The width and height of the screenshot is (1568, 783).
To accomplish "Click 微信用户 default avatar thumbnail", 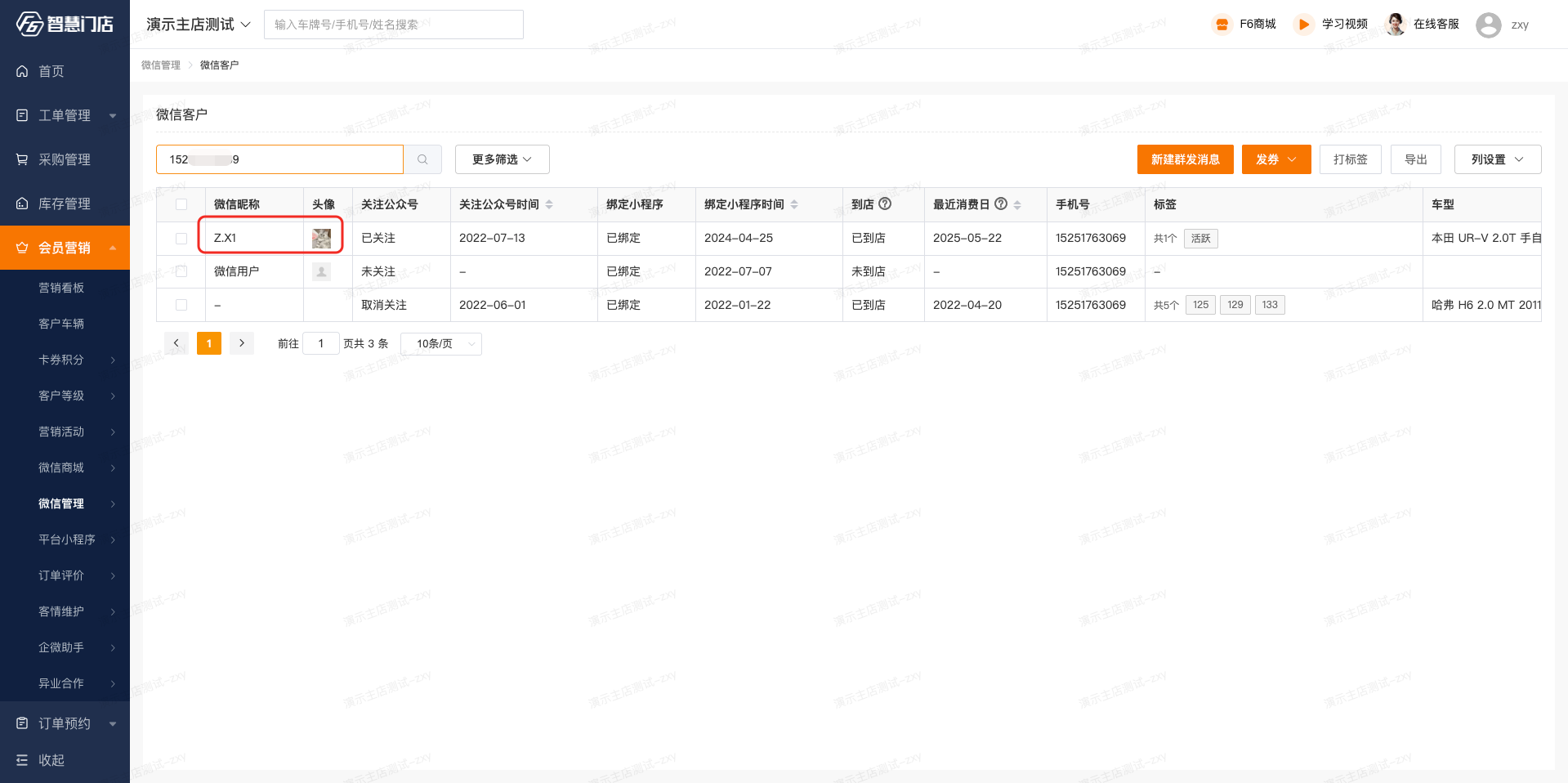I will click(321, 271).
